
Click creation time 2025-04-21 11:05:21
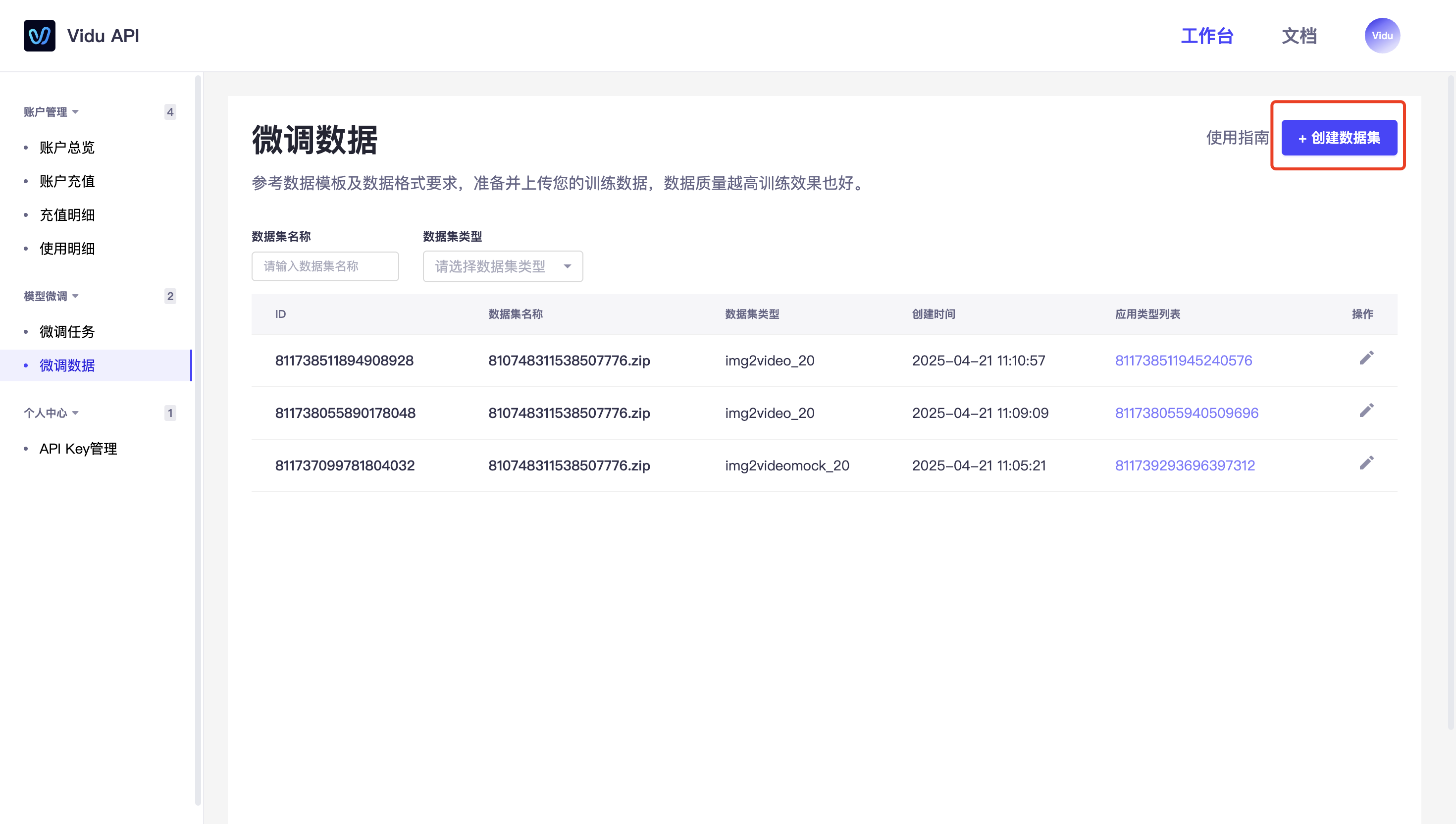tap(979, 466)
